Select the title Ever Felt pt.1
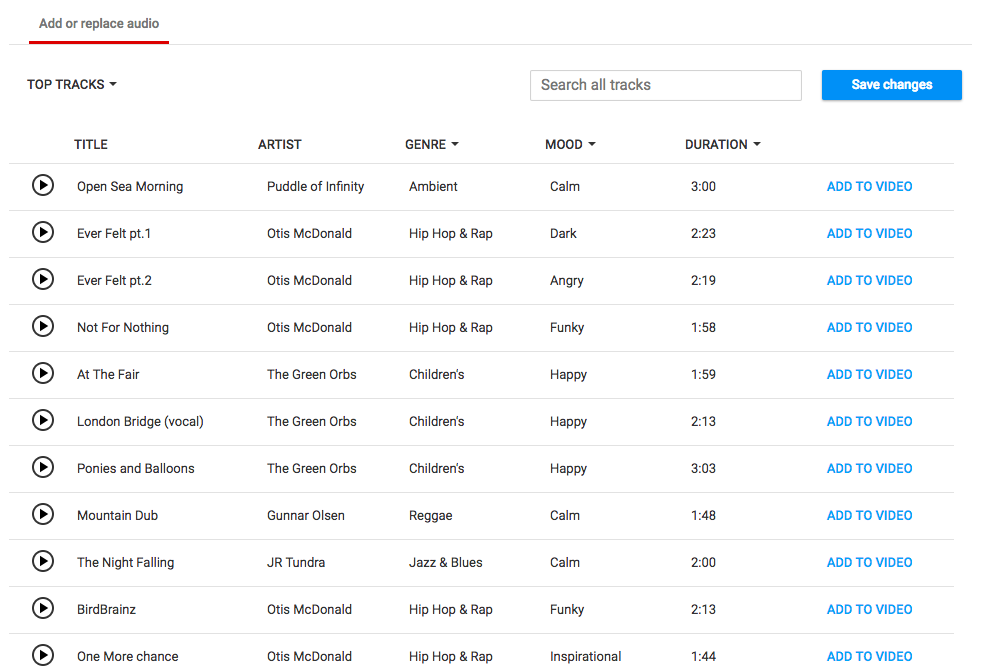The width and height of the screenshot is (989, 671). click(x=114, y=234)
